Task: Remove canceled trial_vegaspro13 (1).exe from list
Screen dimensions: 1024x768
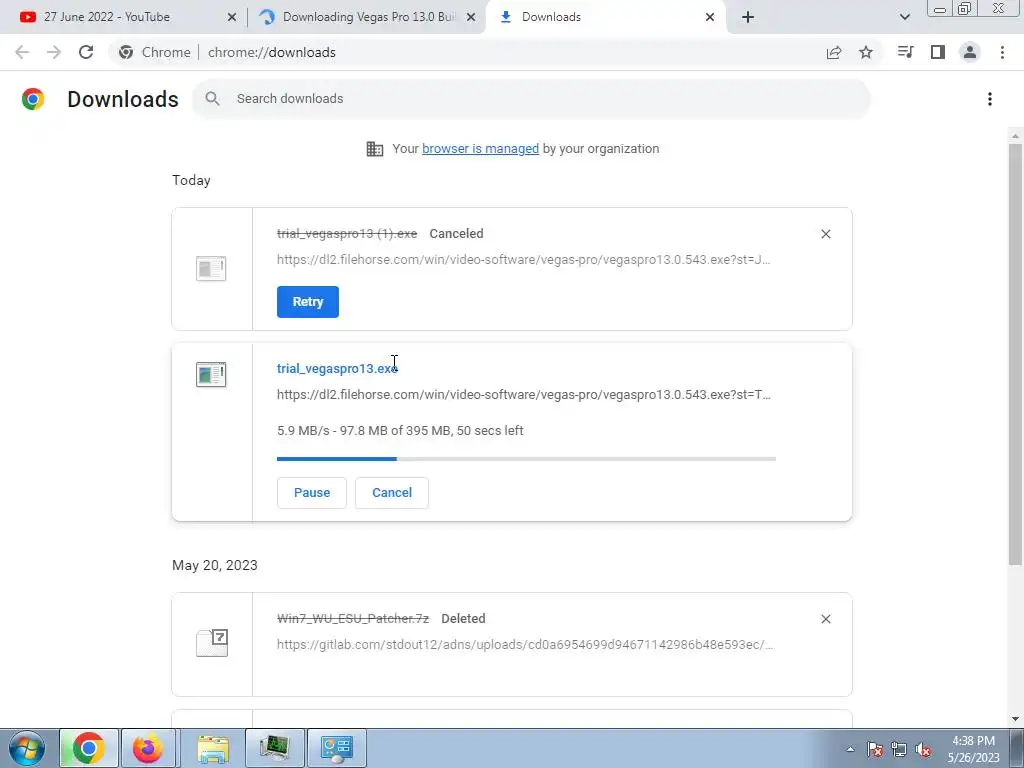Action: coord(825,234)
